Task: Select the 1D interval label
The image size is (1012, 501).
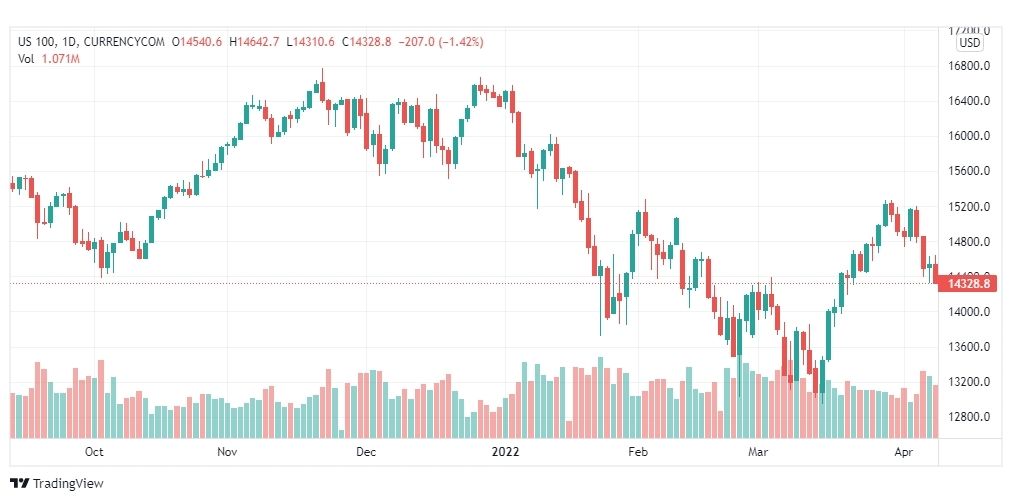Action: pyautogui.click(x=68, y=42)
